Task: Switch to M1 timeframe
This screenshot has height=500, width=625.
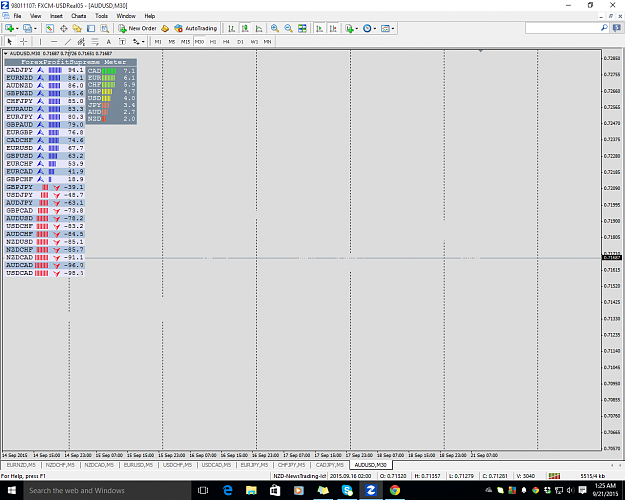Action: click(x=158, y=41)
